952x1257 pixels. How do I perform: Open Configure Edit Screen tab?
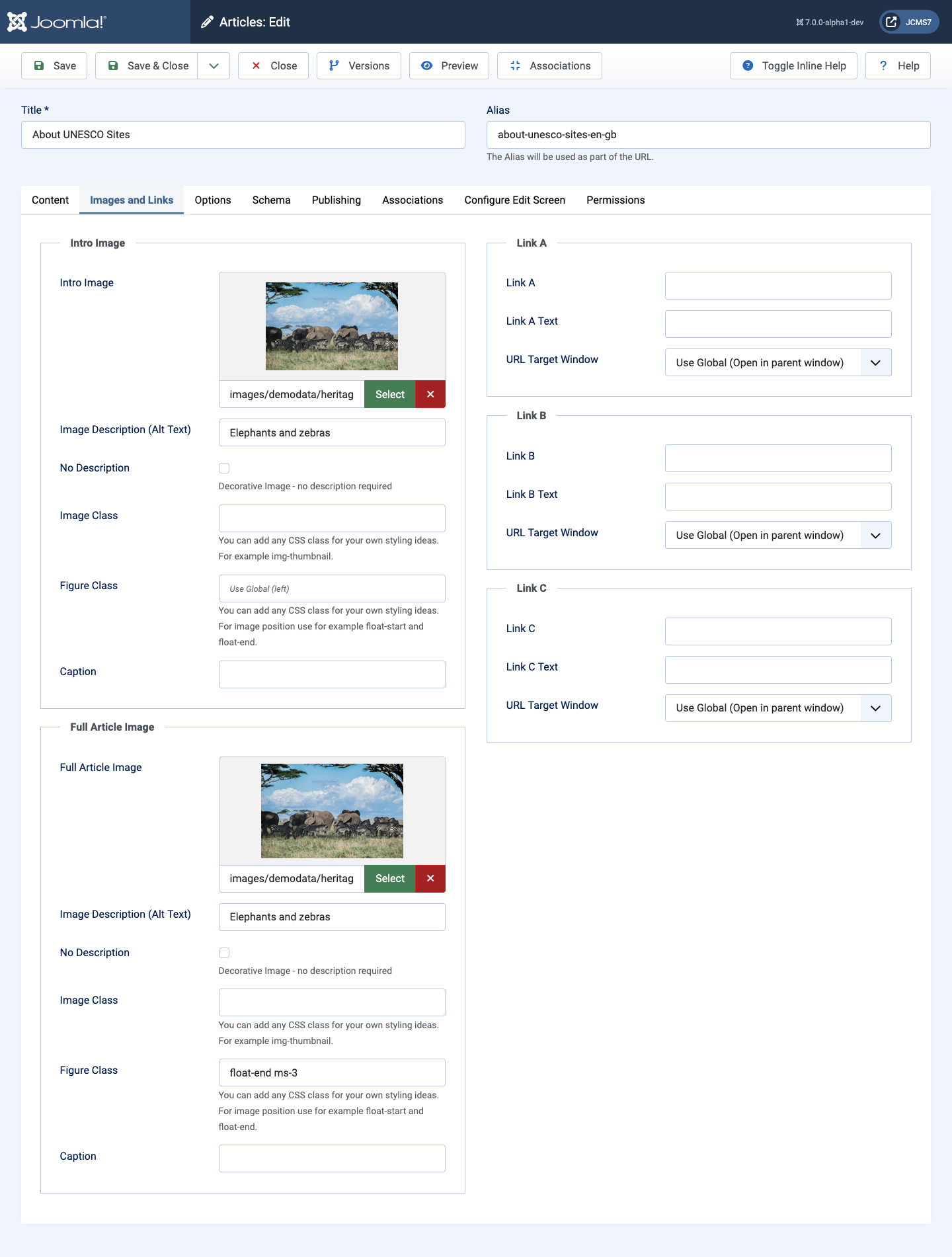point(515,200)
